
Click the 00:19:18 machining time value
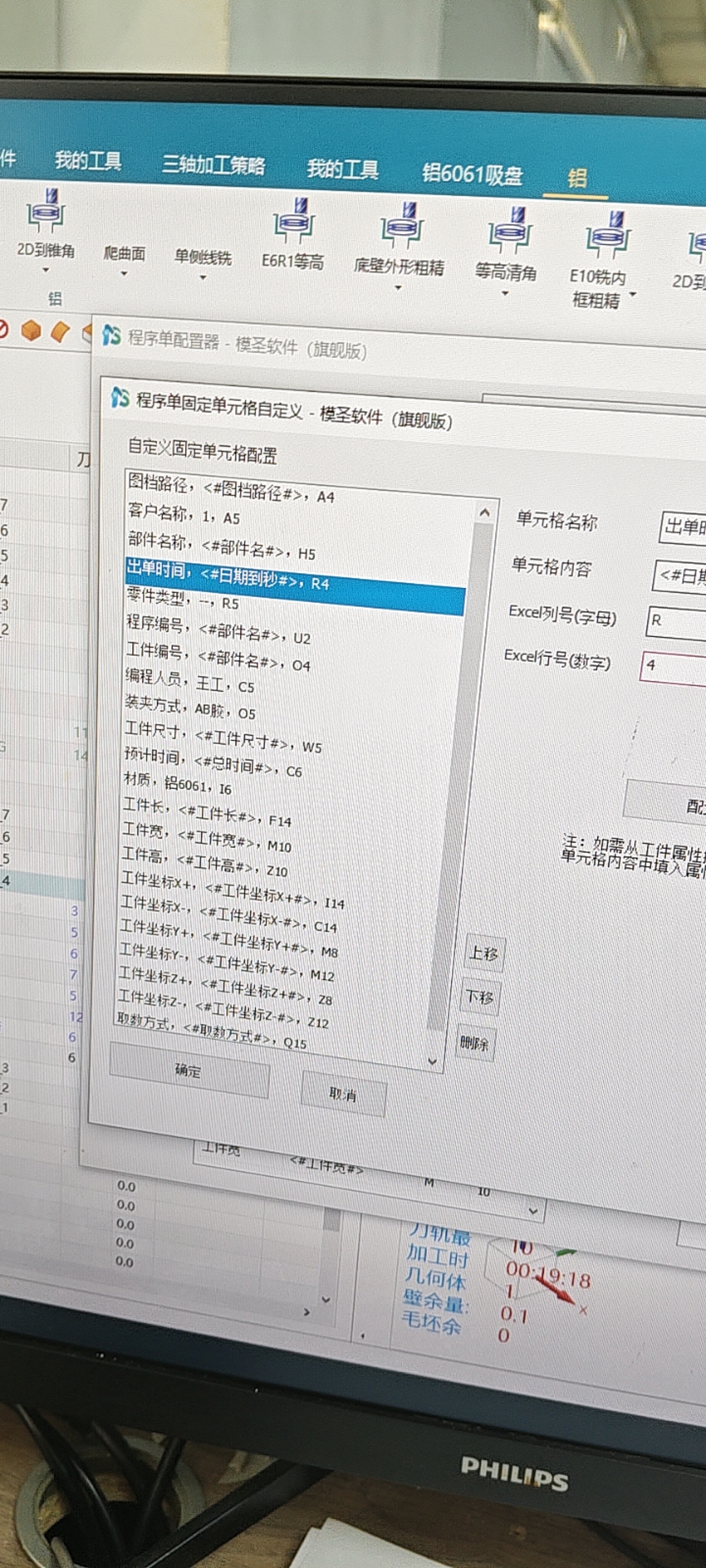pyautogui.click(x=548, y=1275)
